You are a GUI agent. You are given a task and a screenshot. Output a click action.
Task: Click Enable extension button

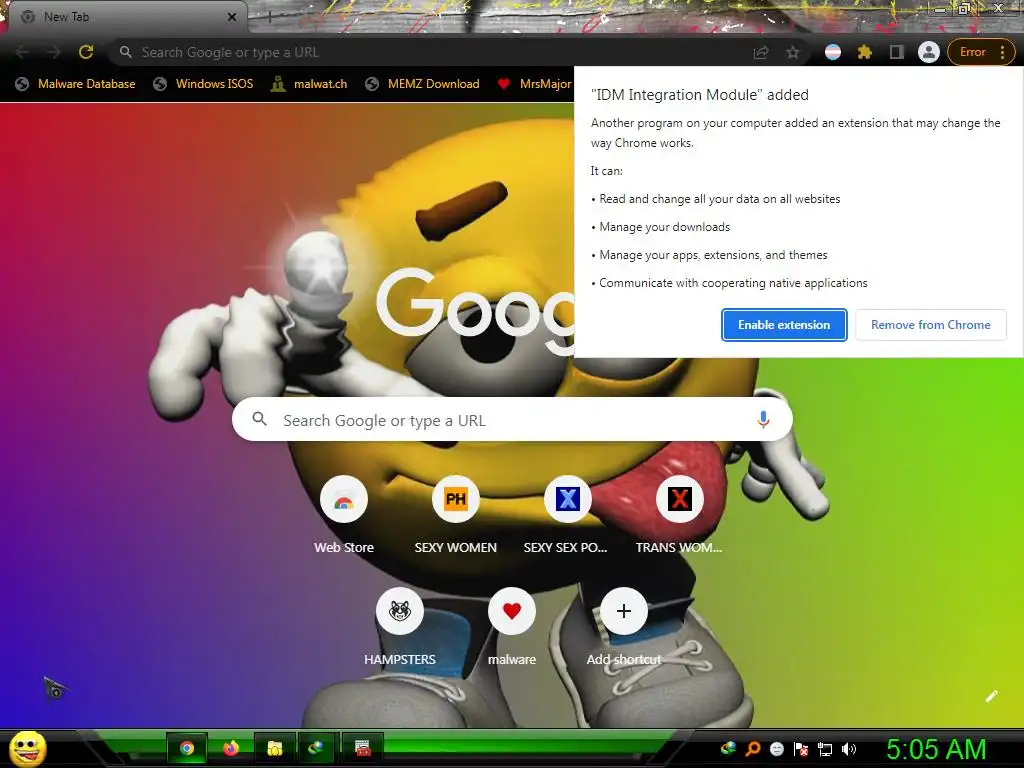(784, 325)
